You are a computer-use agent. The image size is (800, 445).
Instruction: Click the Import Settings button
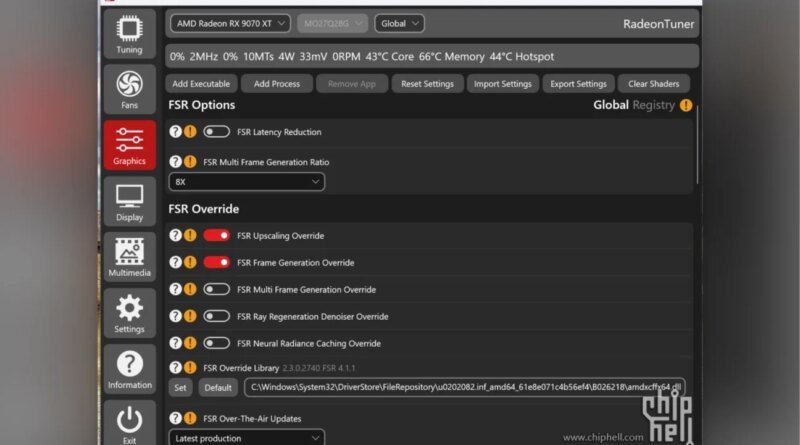click(x=503, y=84)
